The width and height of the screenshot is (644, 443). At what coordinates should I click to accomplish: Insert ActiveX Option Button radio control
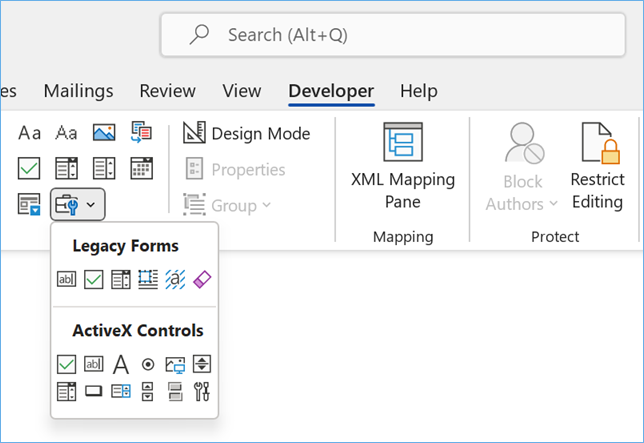coord(148,365)
